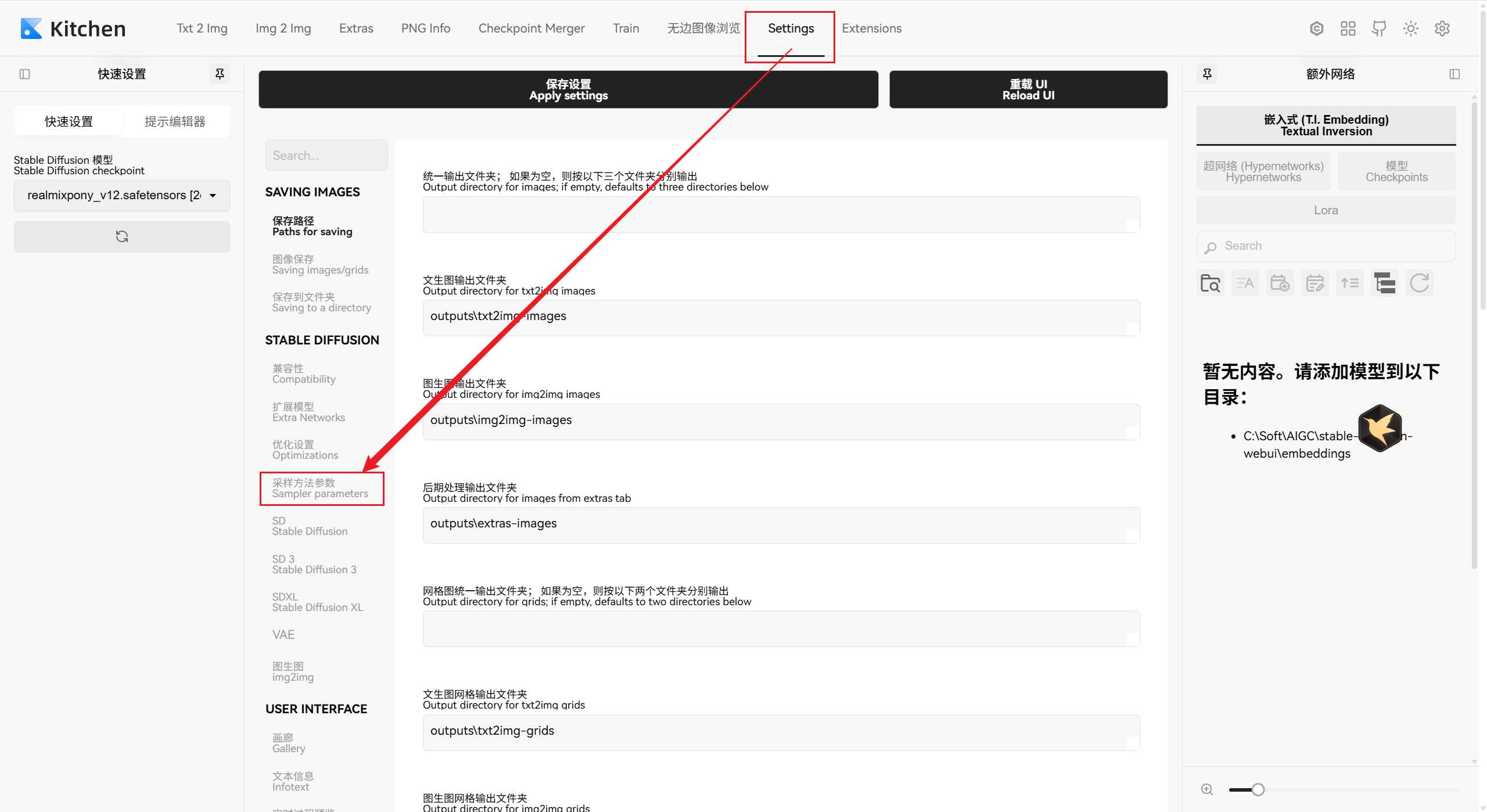Viewport: 1487px width, 812px height.
Task: Open the gear settings icon top right
Action: 1442,28
